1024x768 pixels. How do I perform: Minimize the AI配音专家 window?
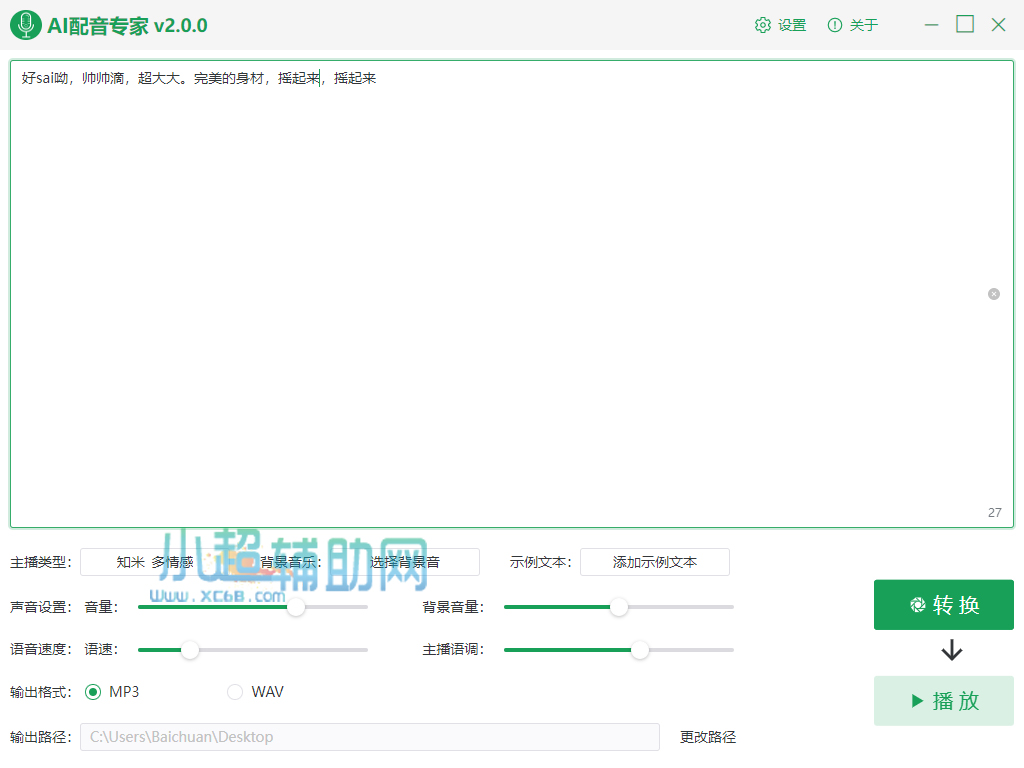tap(932, 25)
